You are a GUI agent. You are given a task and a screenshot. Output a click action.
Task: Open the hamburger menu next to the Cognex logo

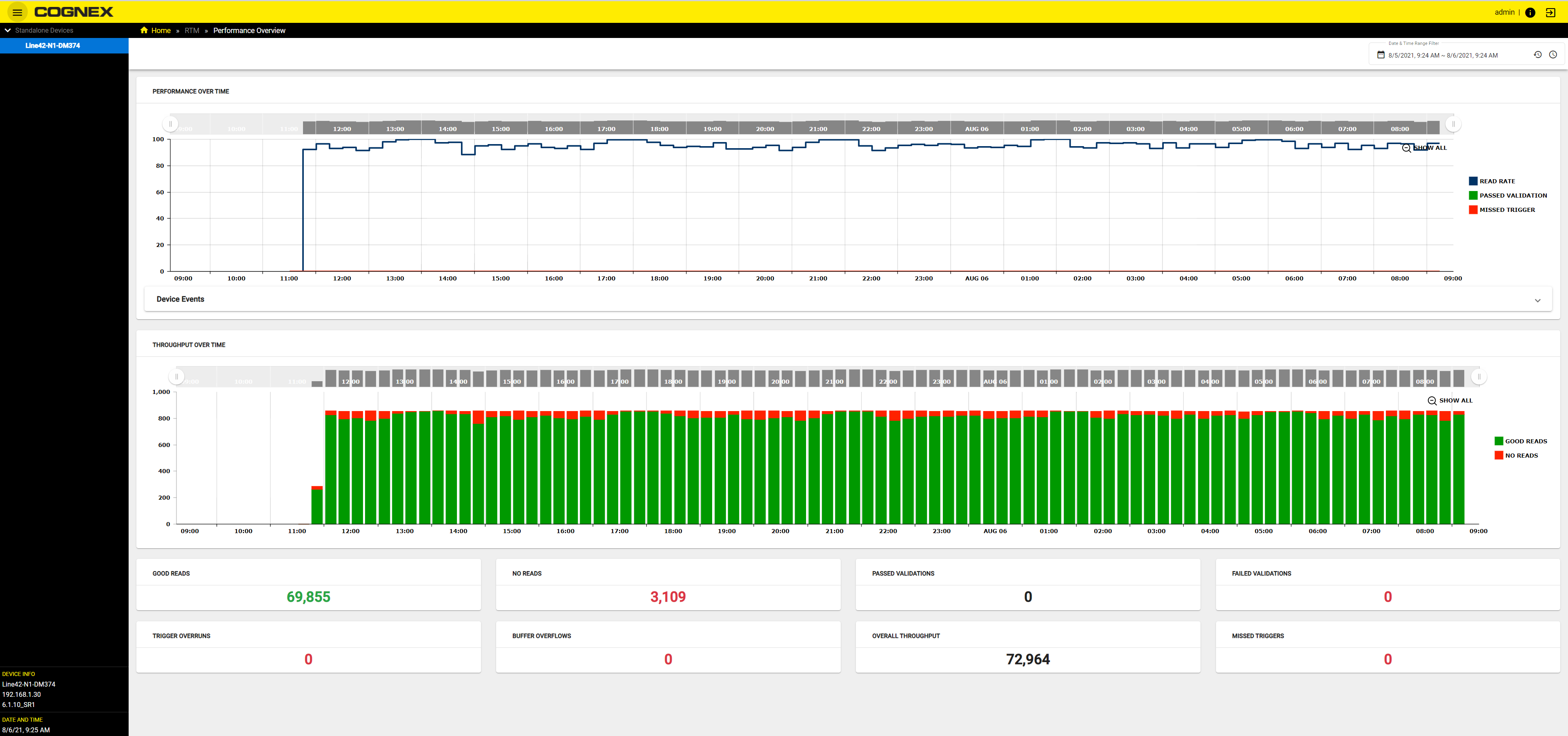pyautogui.click(x=17, y=12)
